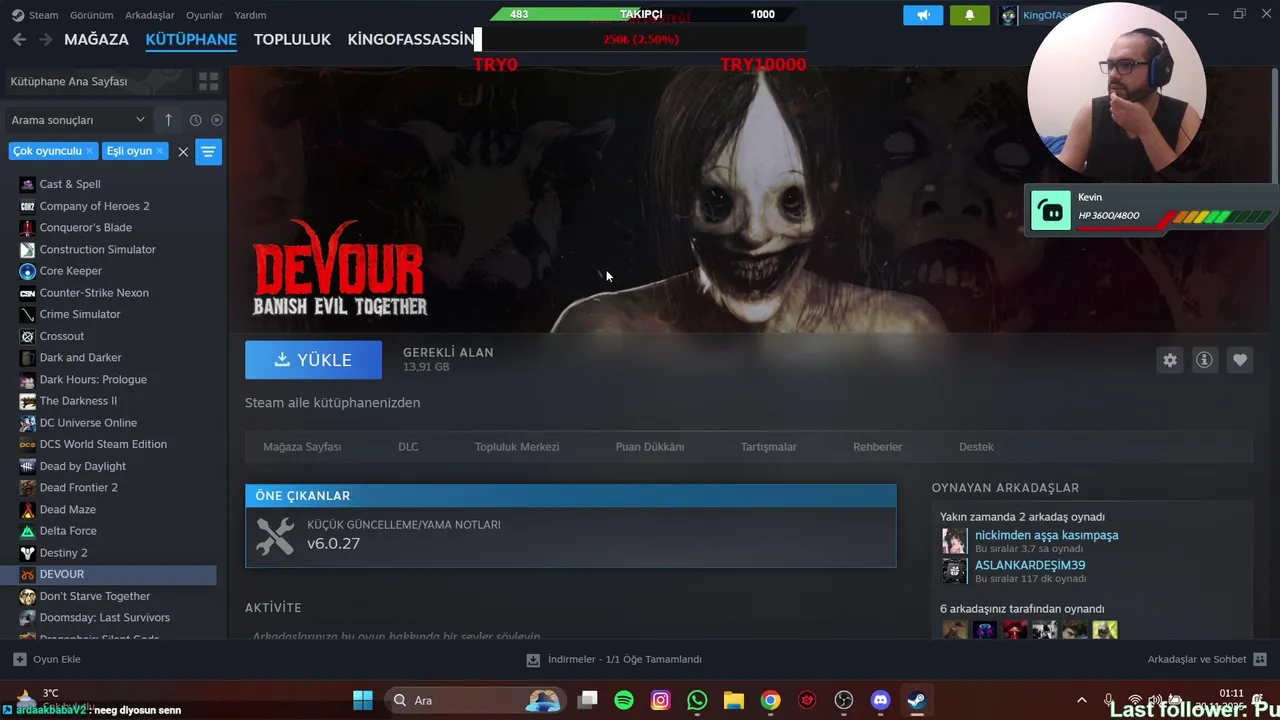The image size is (1280, 720).
Task: Open the KingOfAss account name dropdown
Action: pos(1046,15)
